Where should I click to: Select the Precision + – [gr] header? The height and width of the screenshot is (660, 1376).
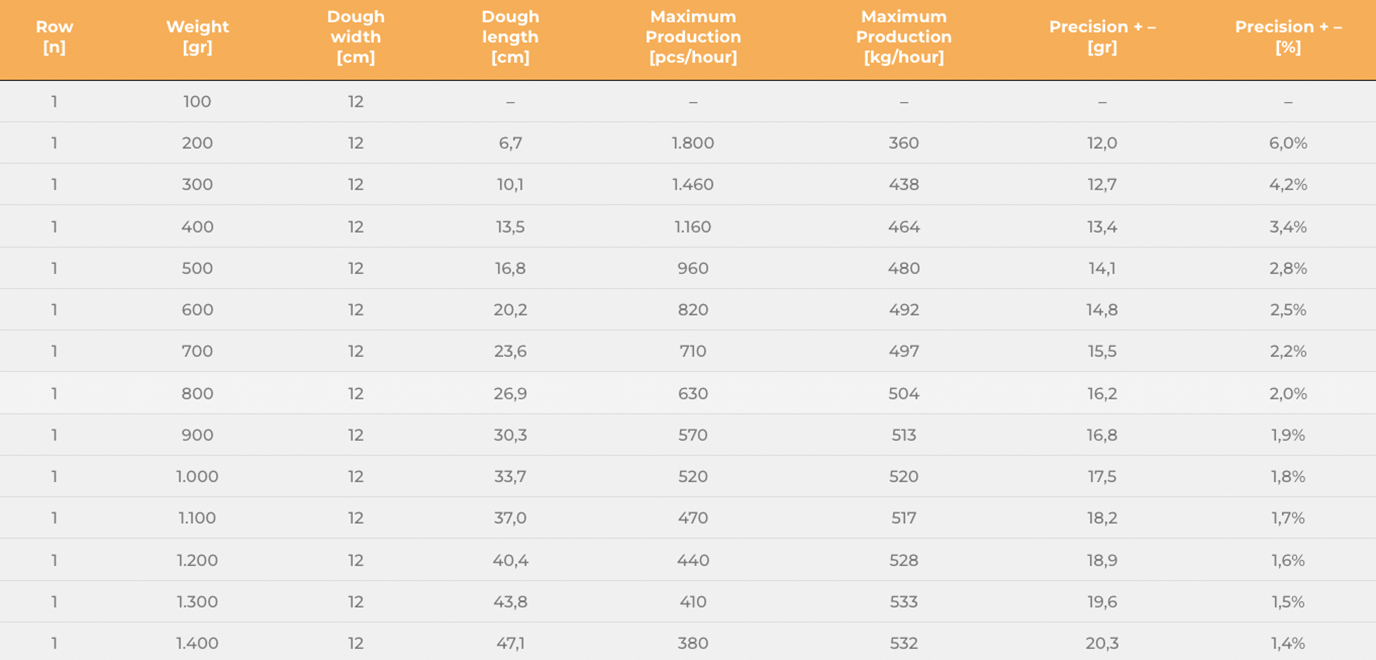1102,37
